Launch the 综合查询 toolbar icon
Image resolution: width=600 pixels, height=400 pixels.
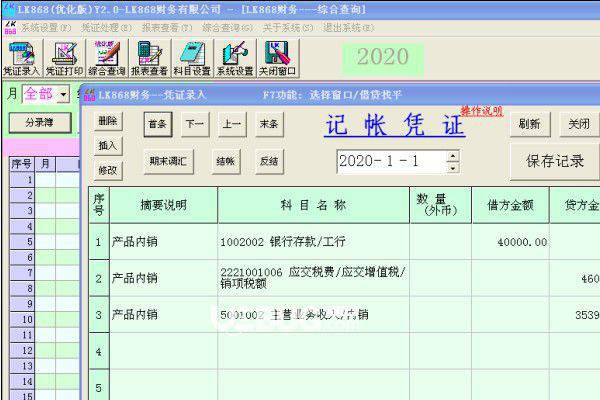[x=107, y=58]
